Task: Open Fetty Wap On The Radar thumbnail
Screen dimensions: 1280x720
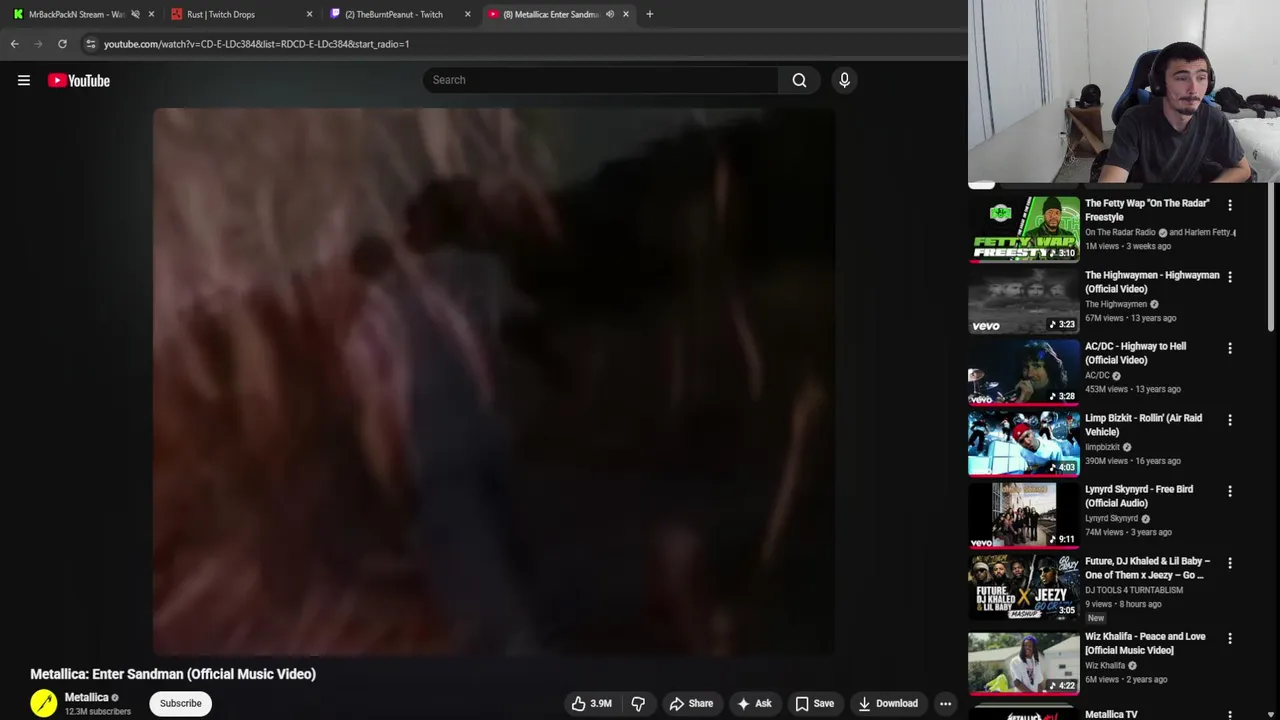Action: coord(1023,229)
